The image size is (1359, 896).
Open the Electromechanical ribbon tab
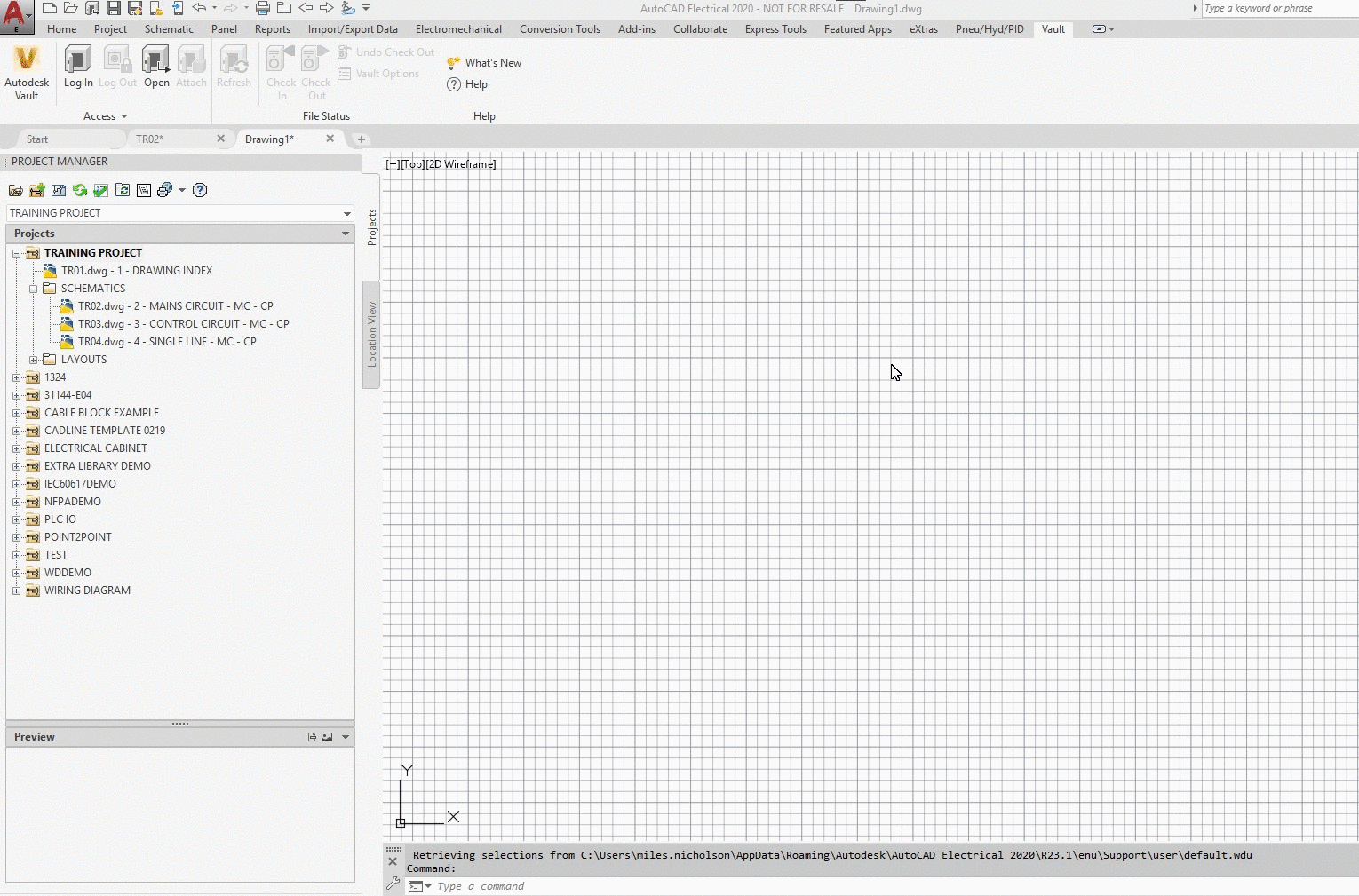pos(458,29)
